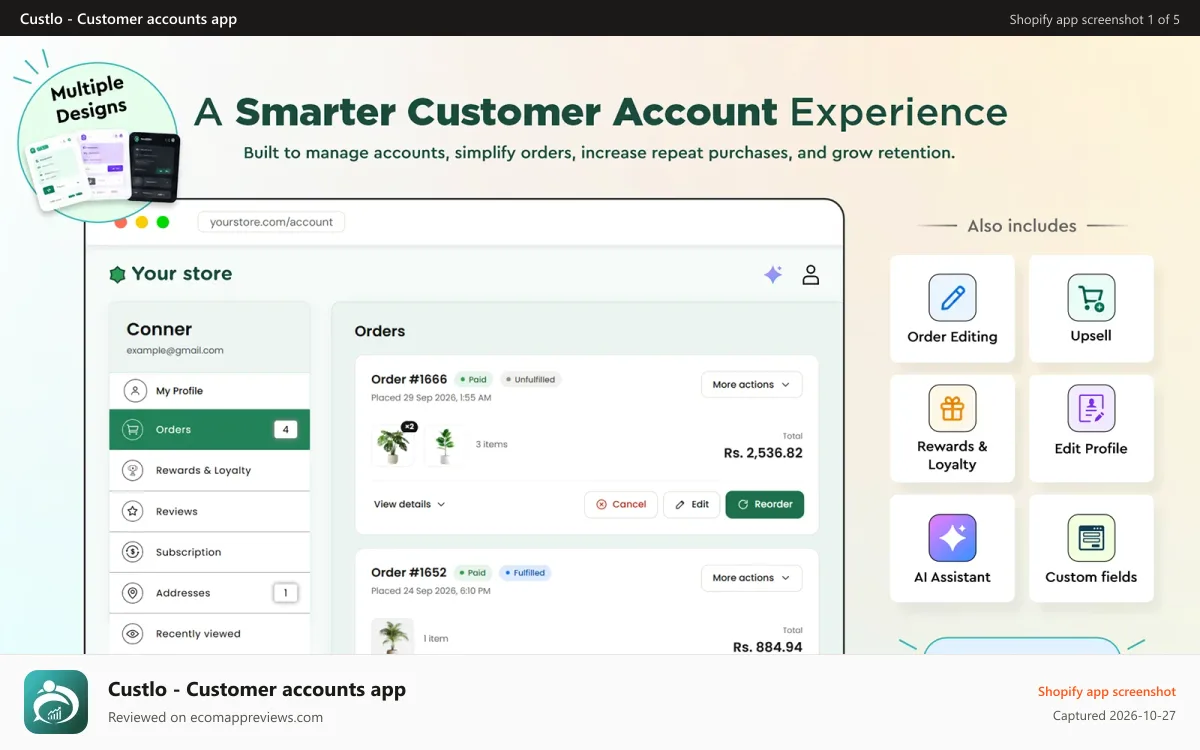Click the total Rs. 2,536.82
The width and height of the screenshot is (1200, 750).
(x=763, y=453)
